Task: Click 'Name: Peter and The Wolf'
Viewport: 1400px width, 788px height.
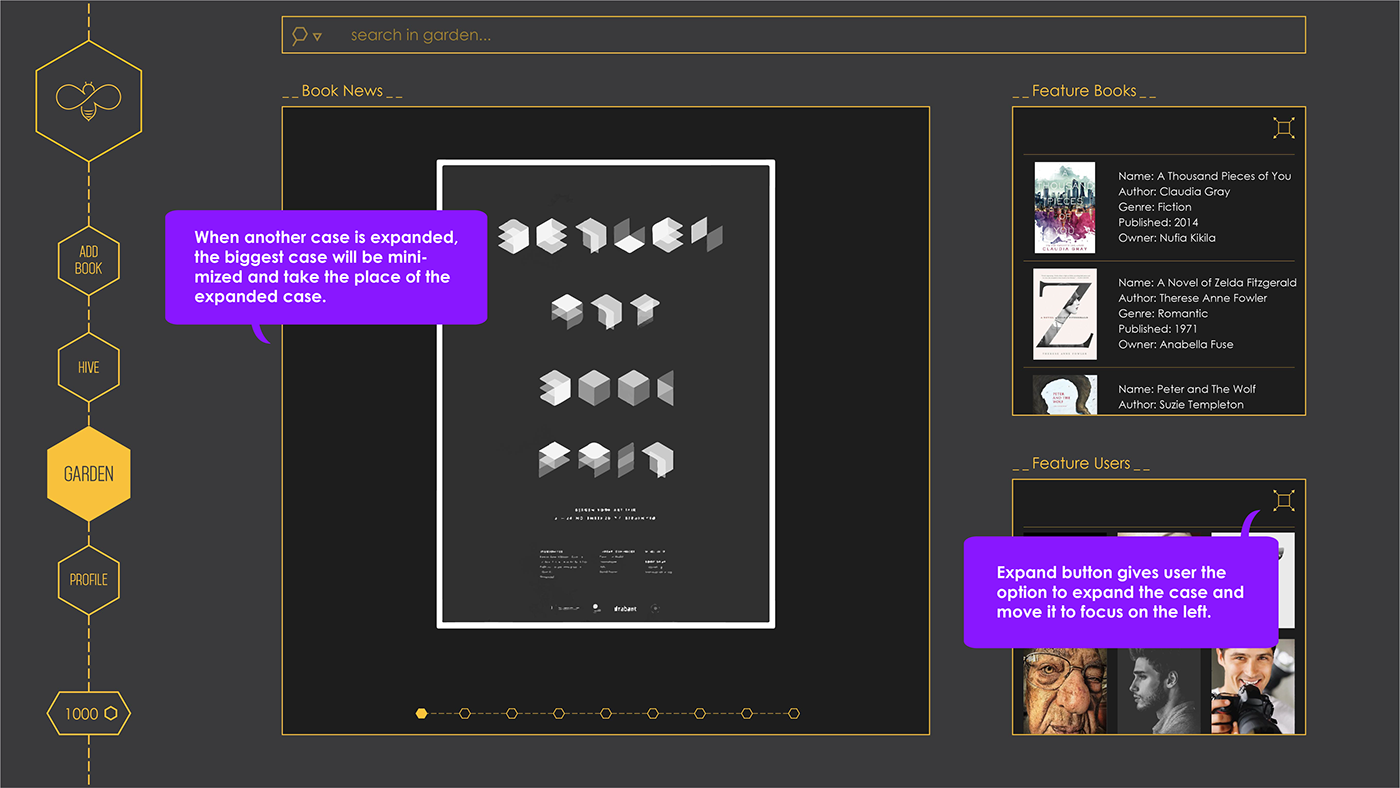Action: coord(1187,389)
